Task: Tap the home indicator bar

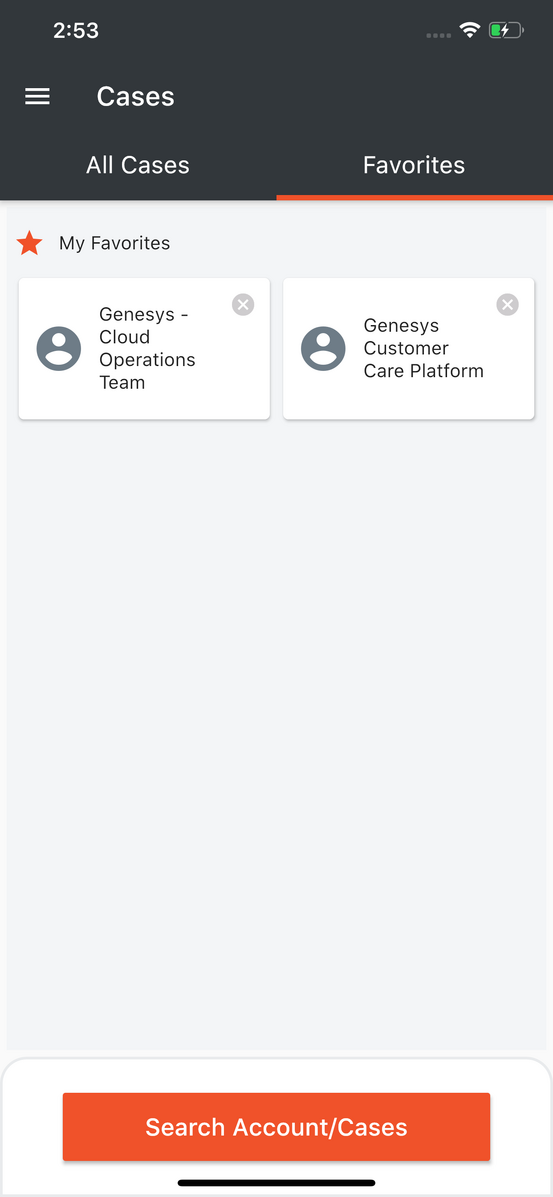Action: pyautogui.click(x=276, y=1182)
